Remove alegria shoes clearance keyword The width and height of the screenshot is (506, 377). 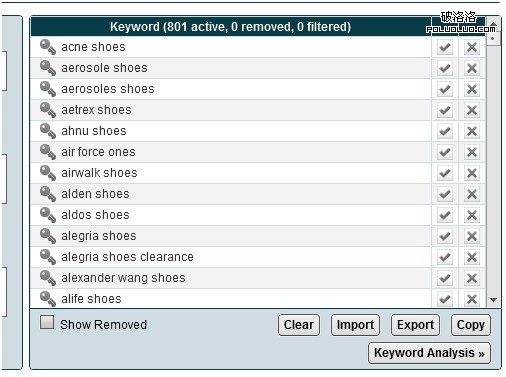472,257
